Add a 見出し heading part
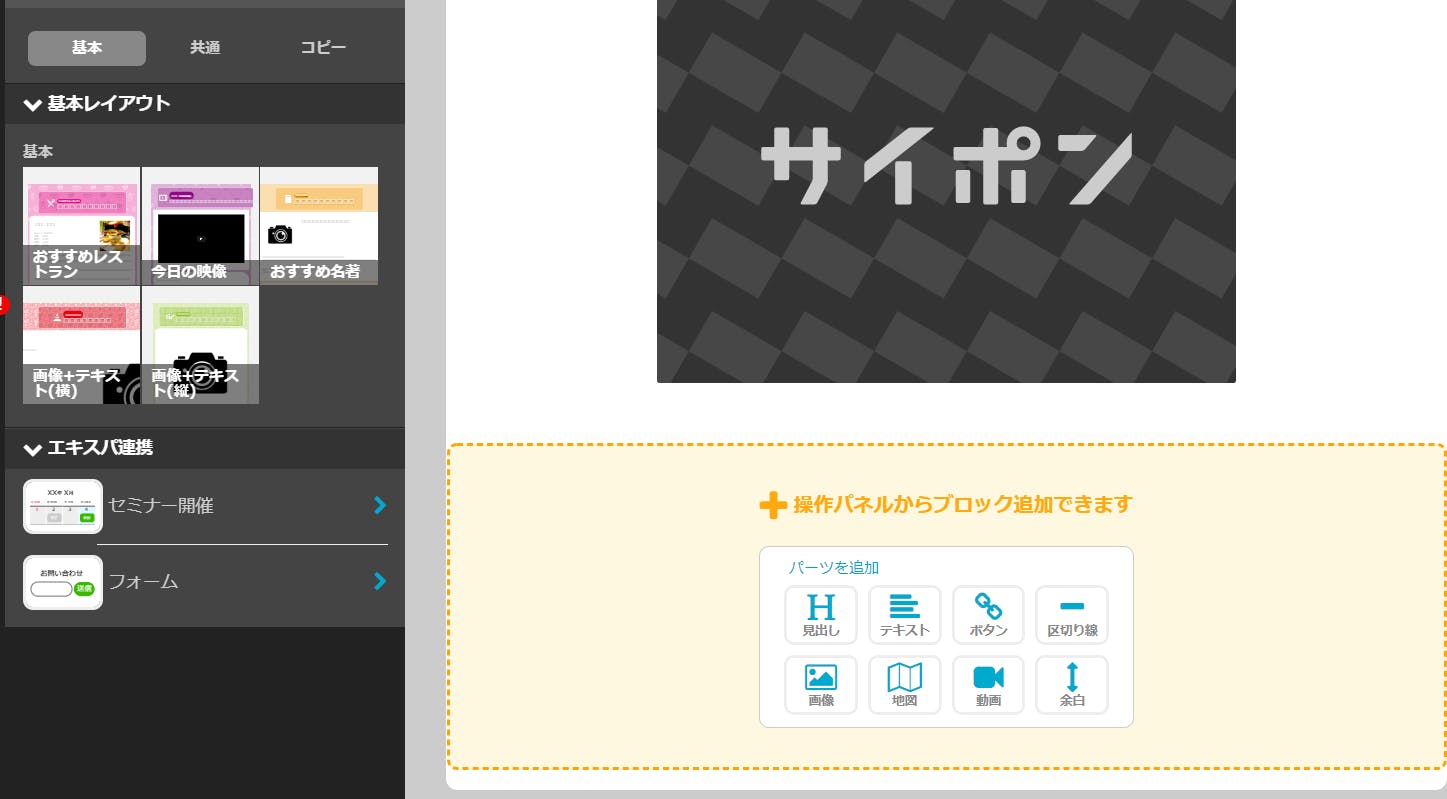This screenshot has width=1447, height=799. [821, 615]
